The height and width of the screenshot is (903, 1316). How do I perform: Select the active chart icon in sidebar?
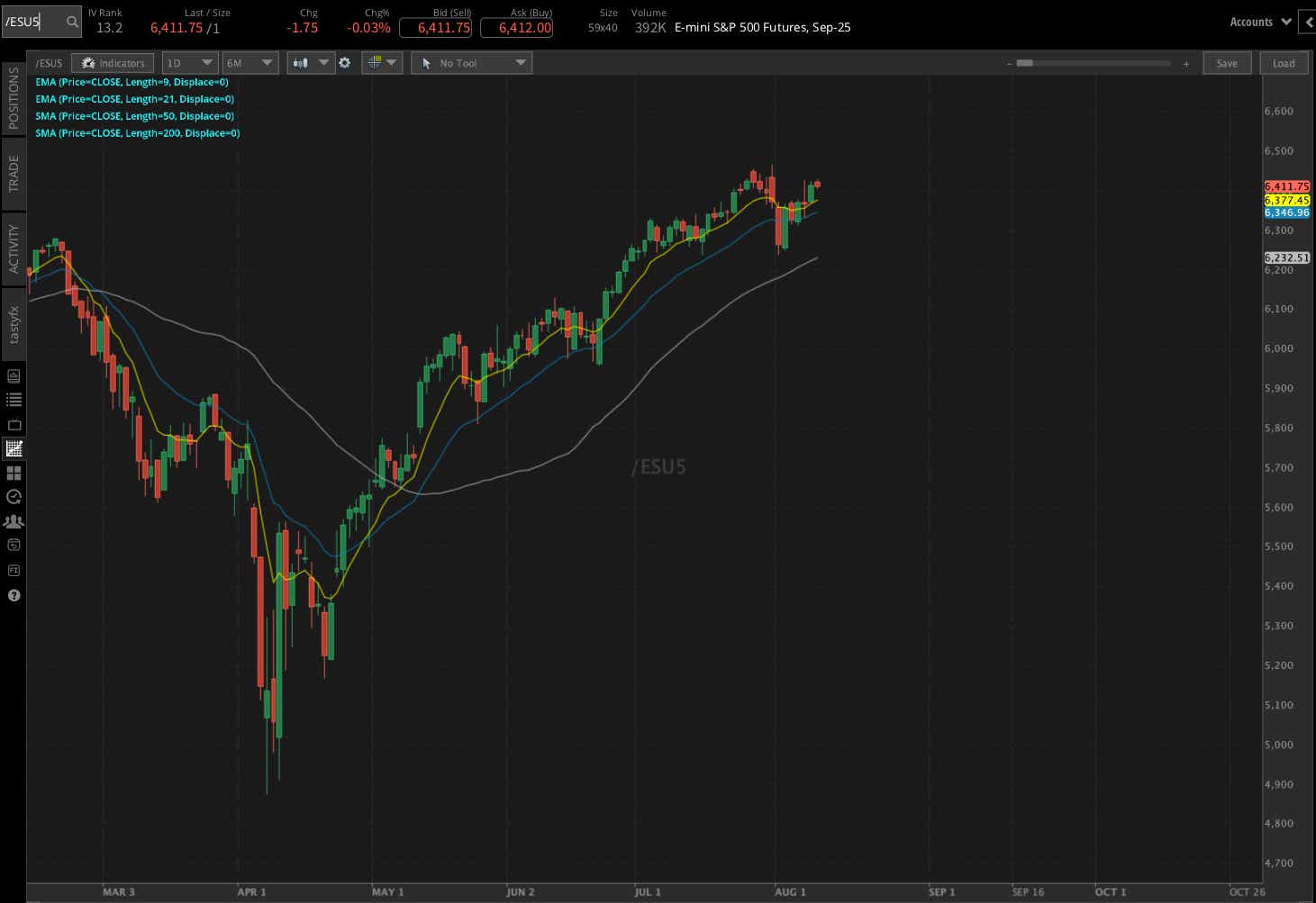click(x=14, y=447)
